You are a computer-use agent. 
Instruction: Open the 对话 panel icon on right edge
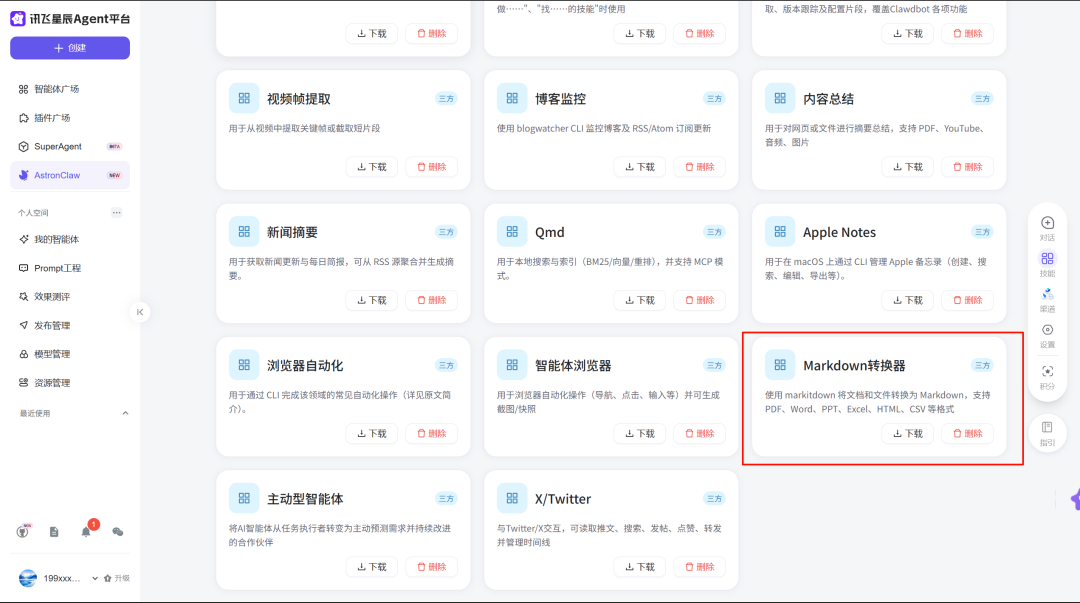click(1047, 221)
